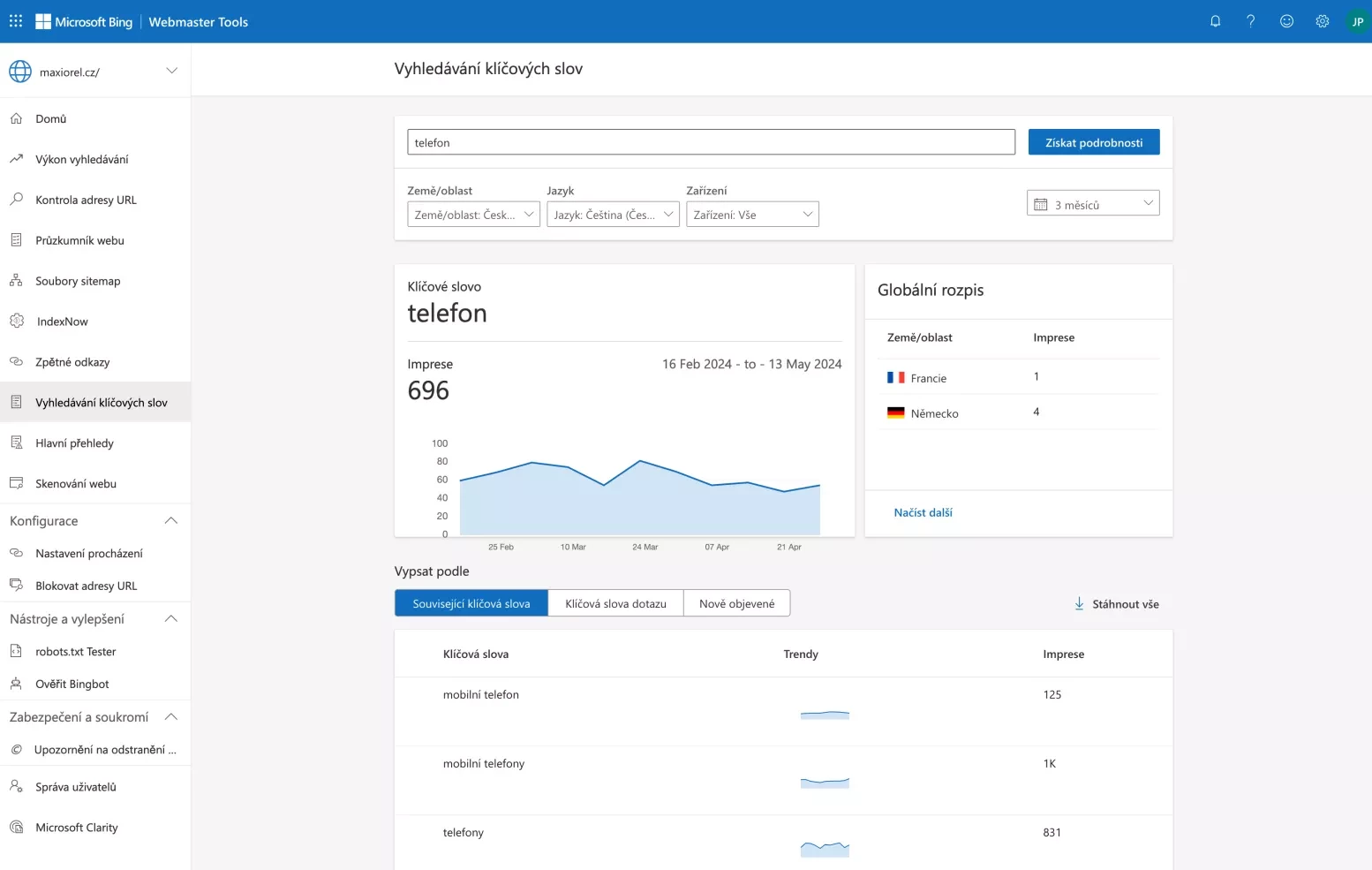Click the IndexNow gear icon
The width and height of the screenshot is (1372, 870).
17,321
